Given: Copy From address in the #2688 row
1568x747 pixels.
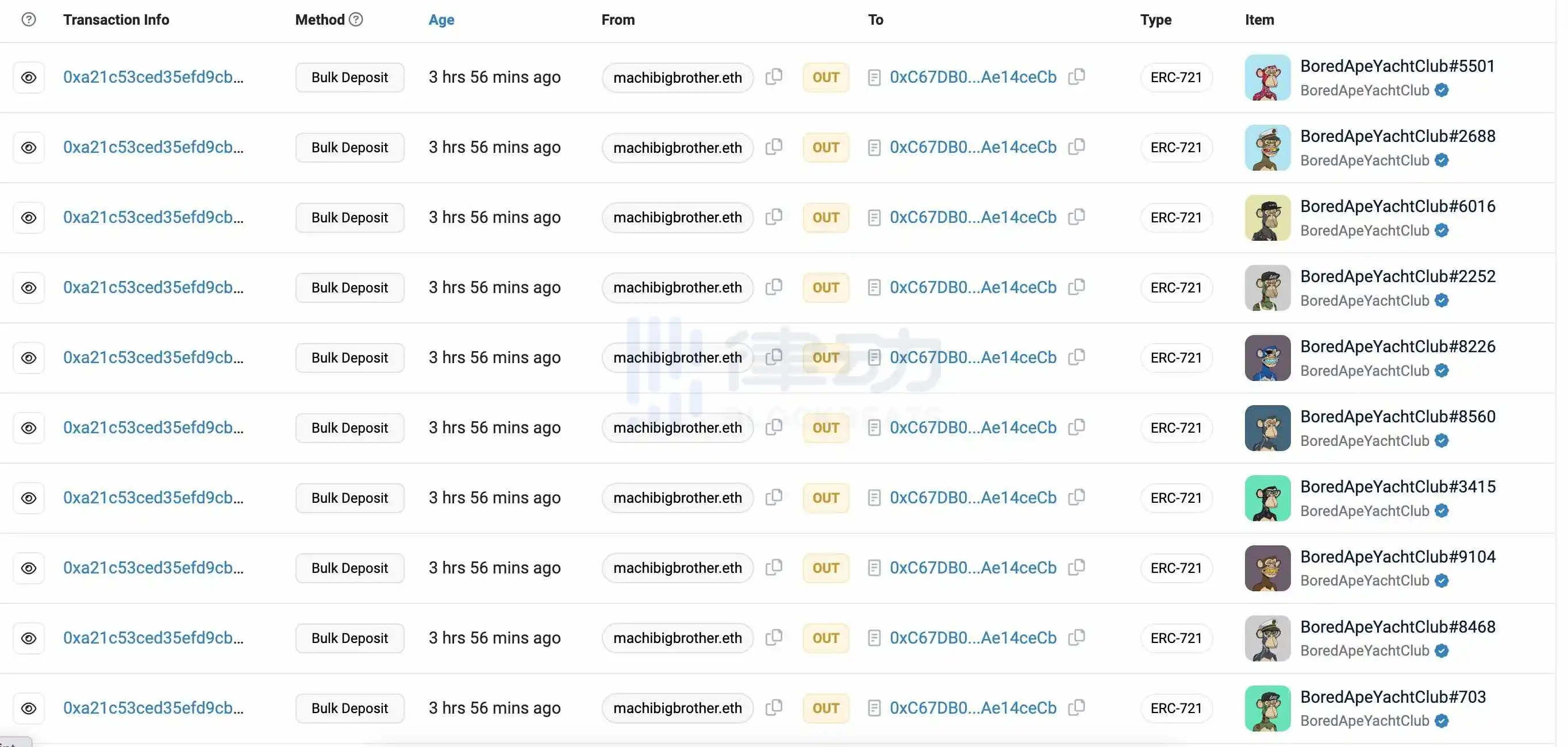Looking at the screenshot, I should click(774, 147).
